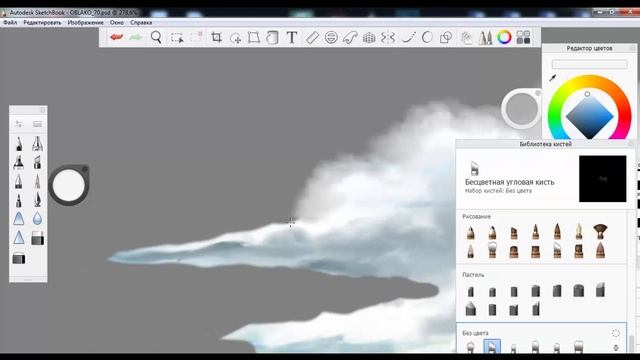Viewport: 640px width, 360px height.
Task: Select the Distort transform tool
Action: click(254, 38)
